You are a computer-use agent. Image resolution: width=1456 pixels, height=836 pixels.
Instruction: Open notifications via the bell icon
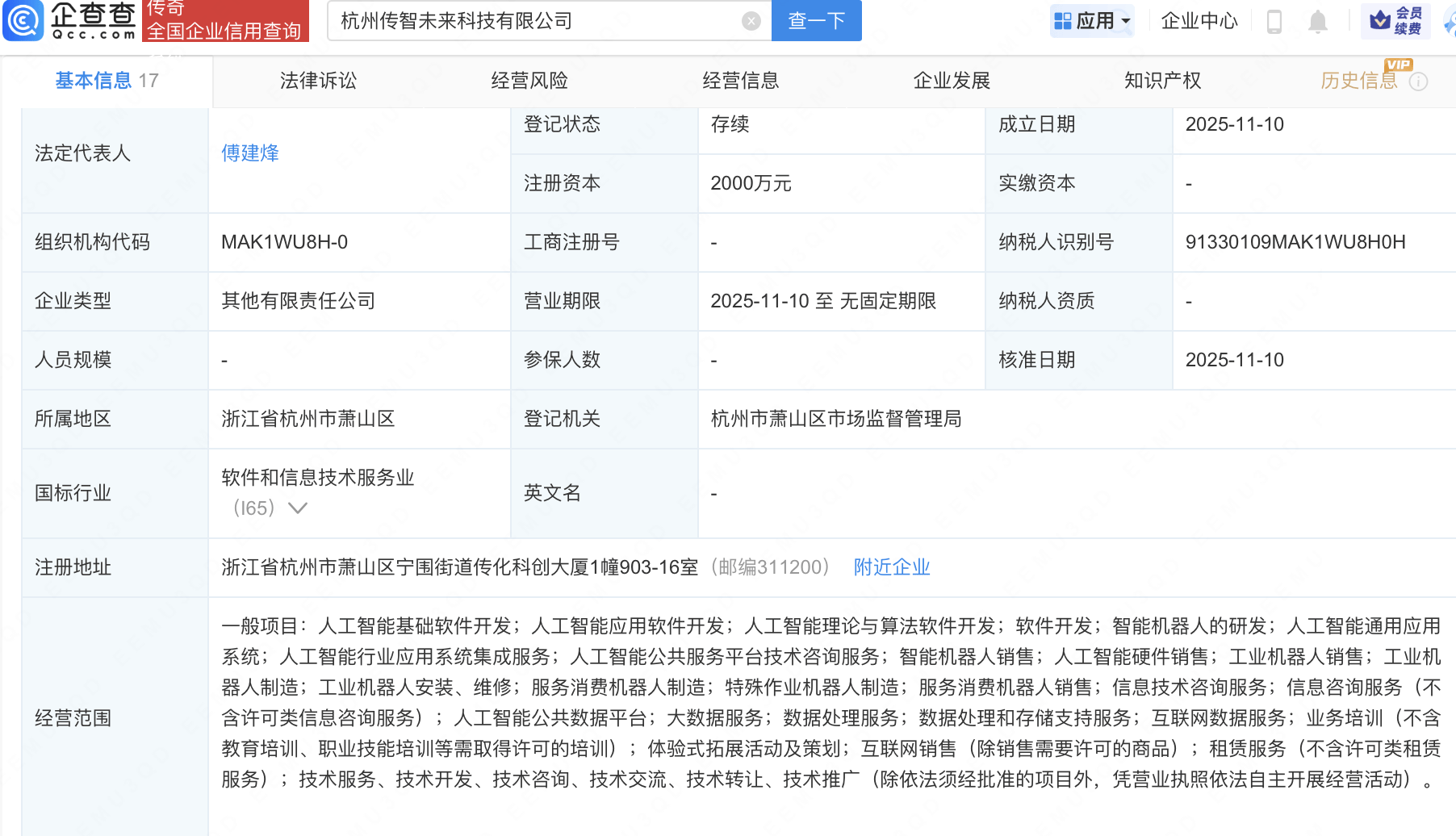(1317, 21)
